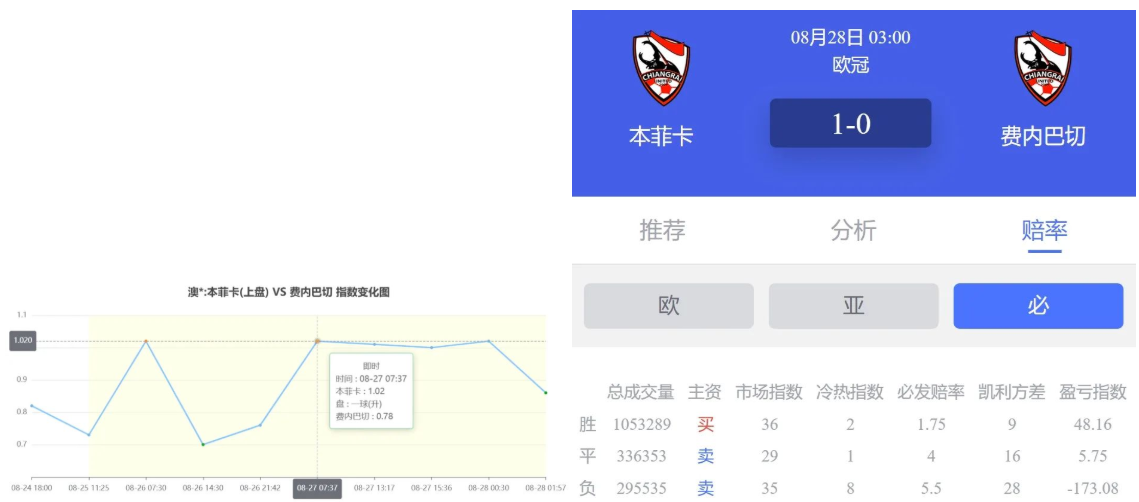Image resolution: width=1139 pixels, height=502 pixels.
Task: Click the green final data point at 08-28 01:57
Action: 545,392
